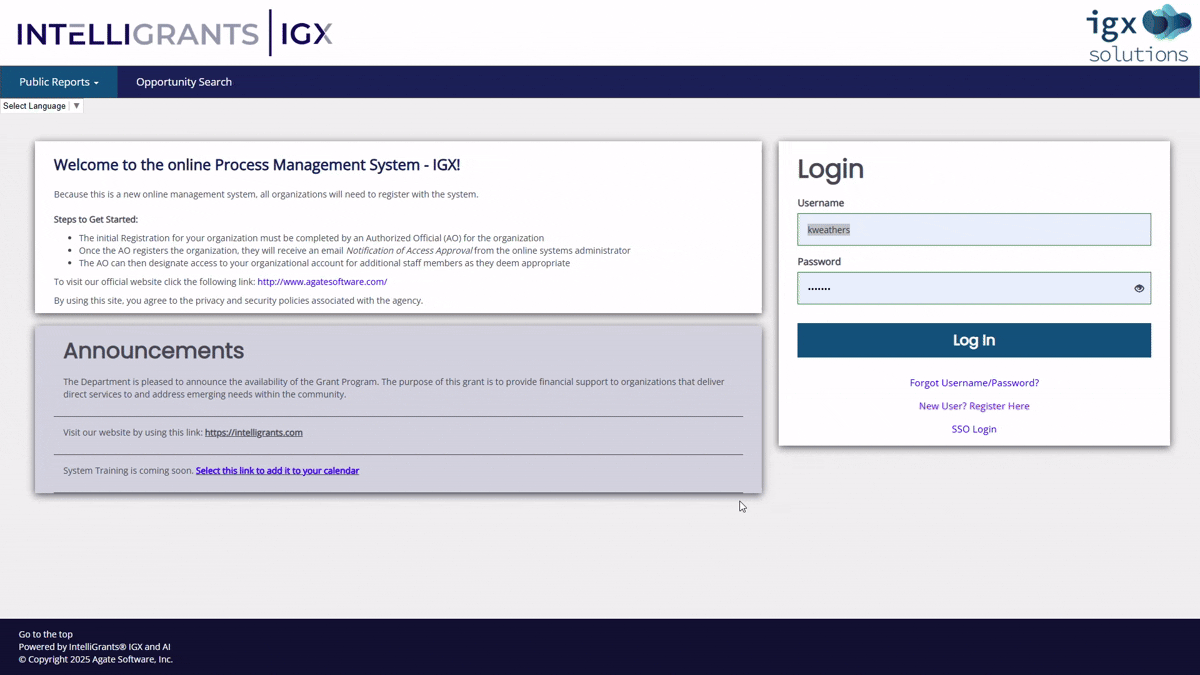Open the SSO Login link
This screenshot has height=675, width=1200.
(974, 429)
